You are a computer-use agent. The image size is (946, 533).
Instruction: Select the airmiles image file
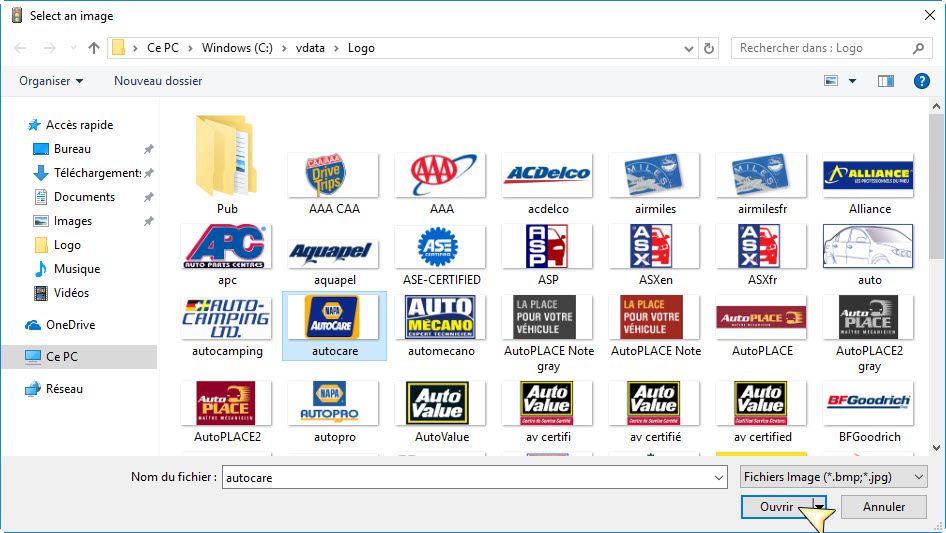(x=655, y=175)
